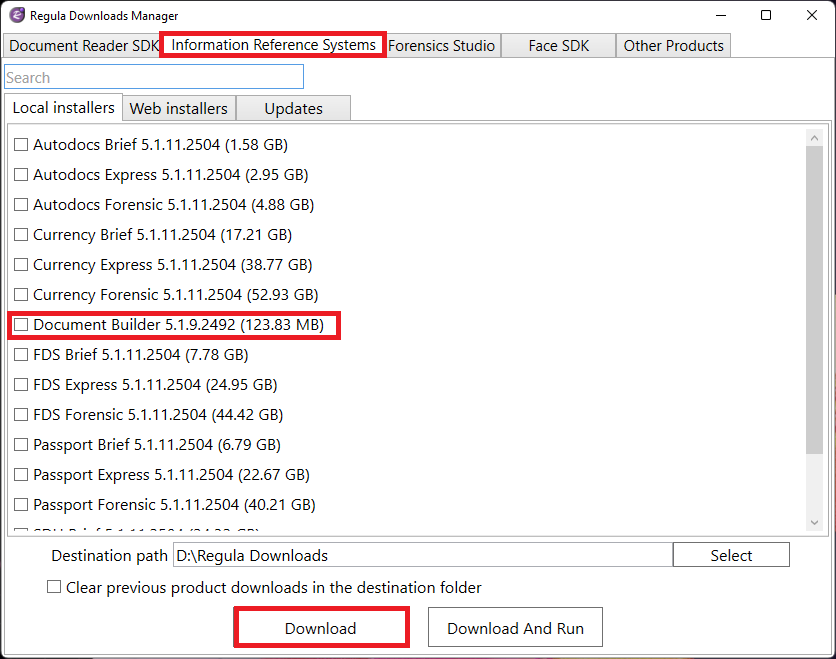Switch to Information Reference Systems tab

click(x=274, y=45)
